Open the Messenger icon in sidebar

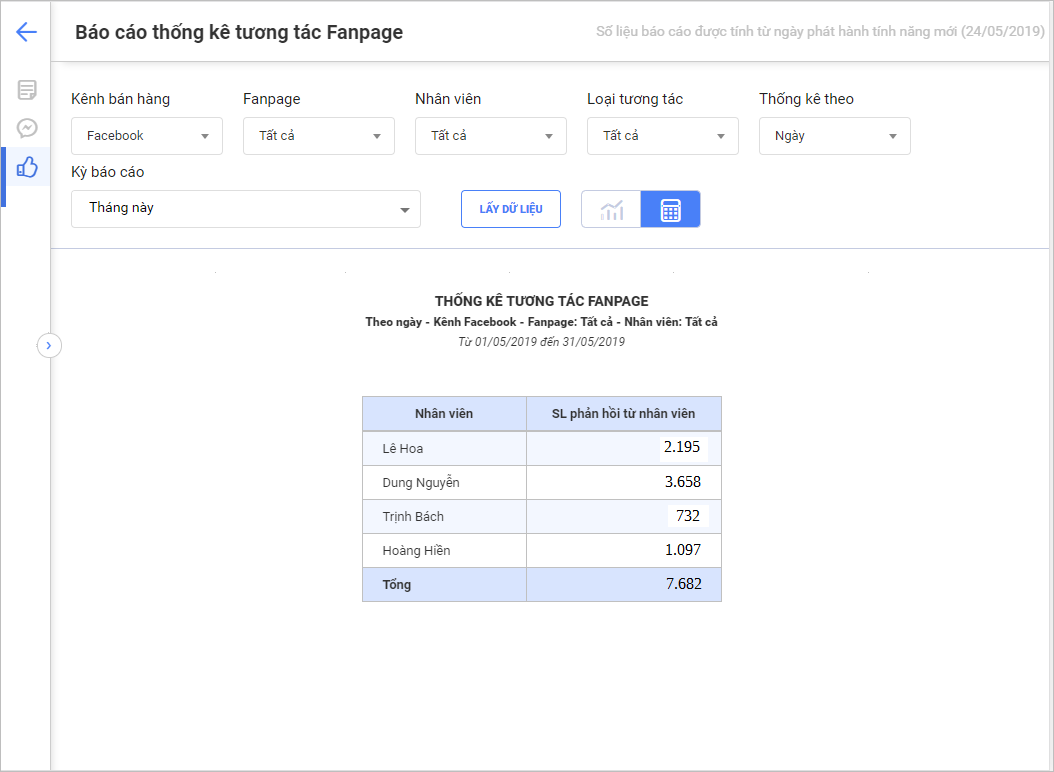[27, 128]
